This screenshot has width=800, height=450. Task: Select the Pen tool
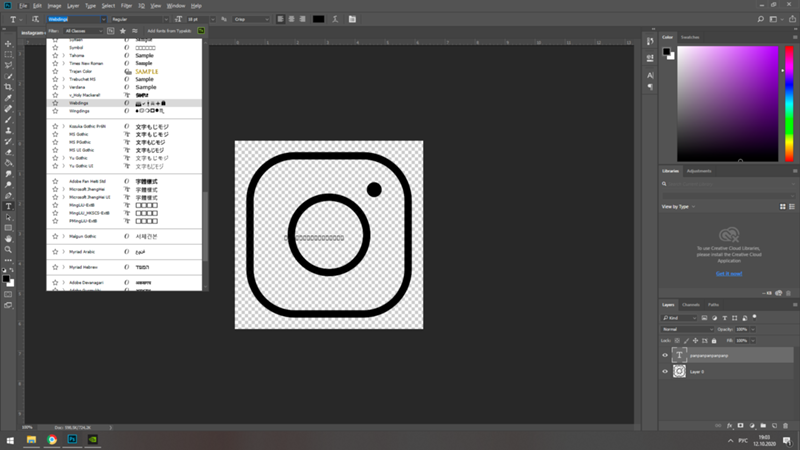8,195
